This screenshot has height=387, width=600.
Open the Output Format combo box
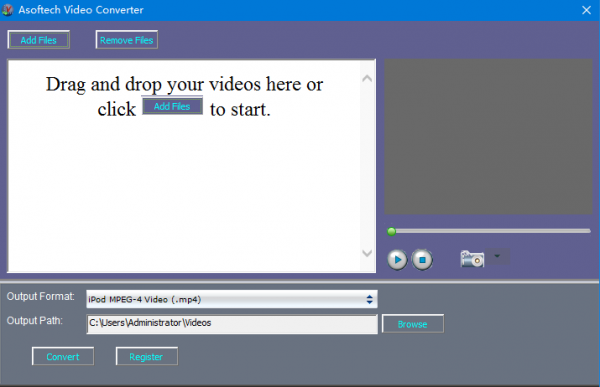click(x=232, y=299)
